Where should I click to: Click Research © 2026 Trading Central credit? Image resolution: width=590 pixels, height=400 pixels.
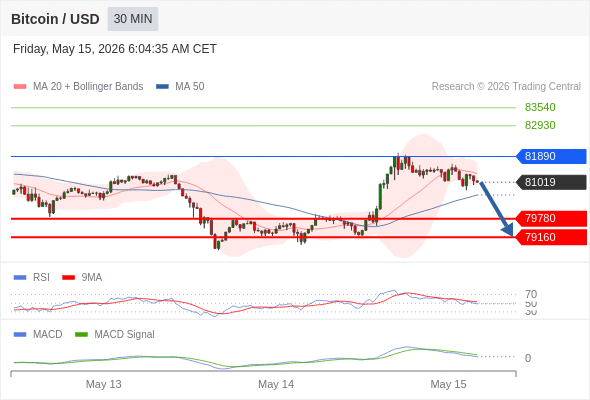pos(506,87)
